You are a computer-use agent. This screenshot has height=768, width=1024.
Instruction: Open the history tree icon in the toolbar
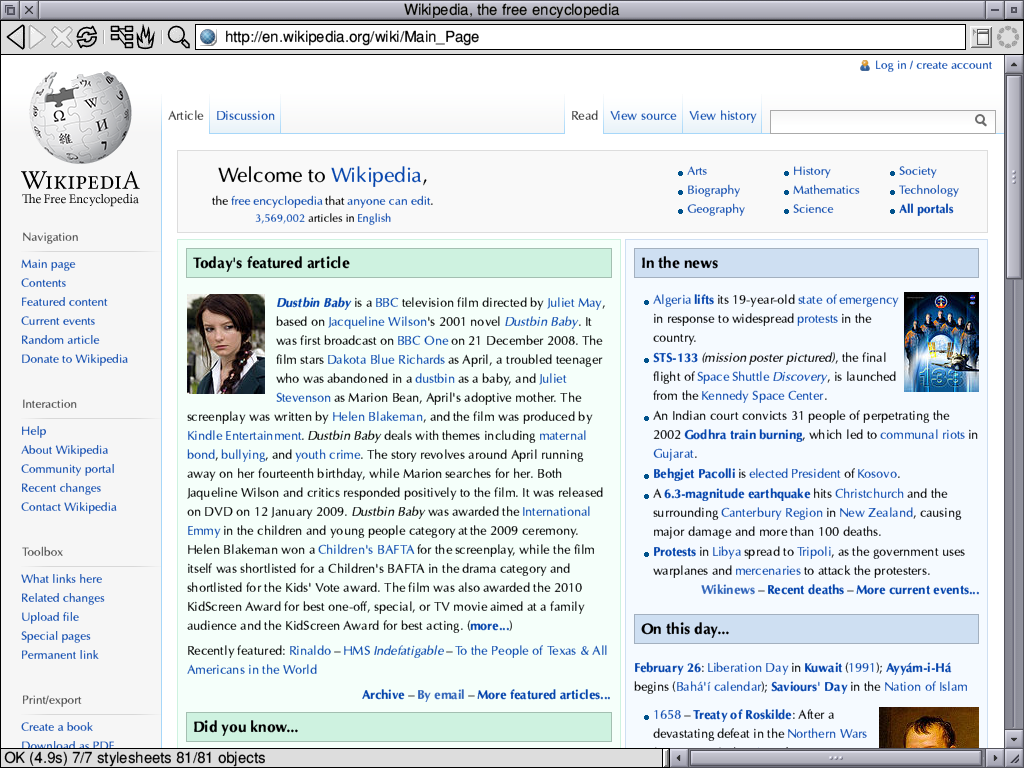coord(121,37)
